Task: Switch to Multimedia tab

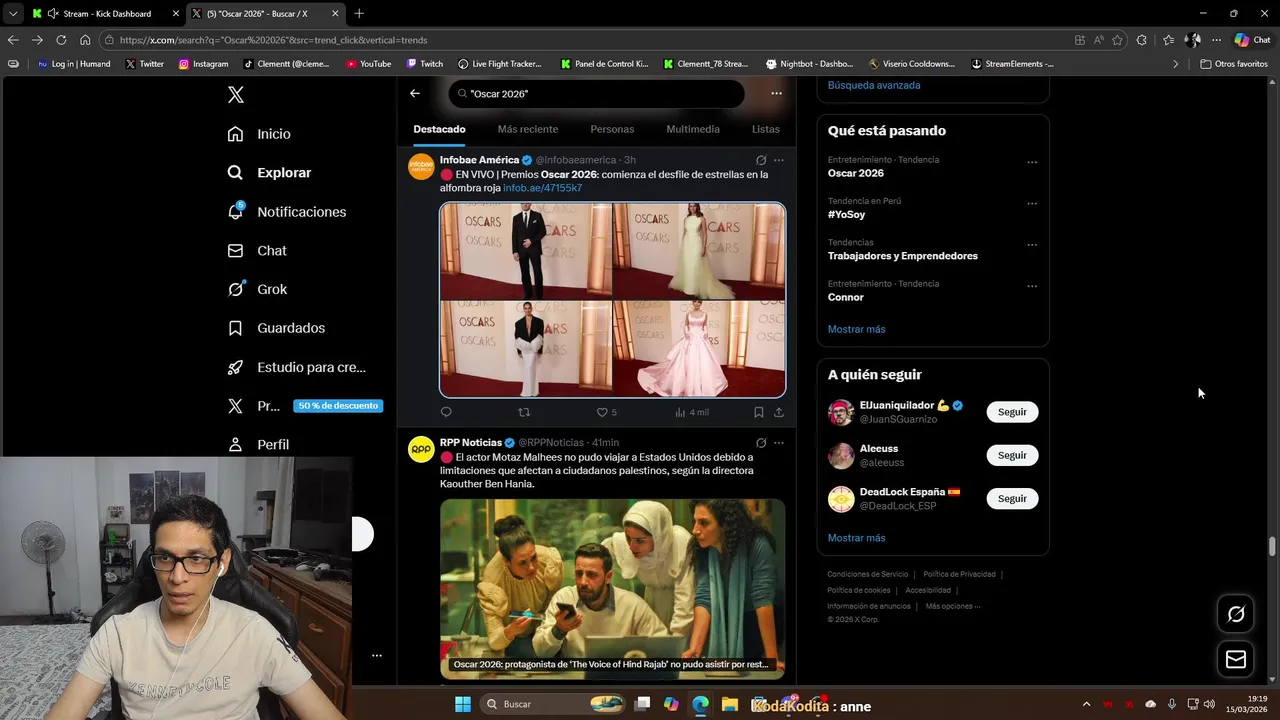Action: coord(693,129)
